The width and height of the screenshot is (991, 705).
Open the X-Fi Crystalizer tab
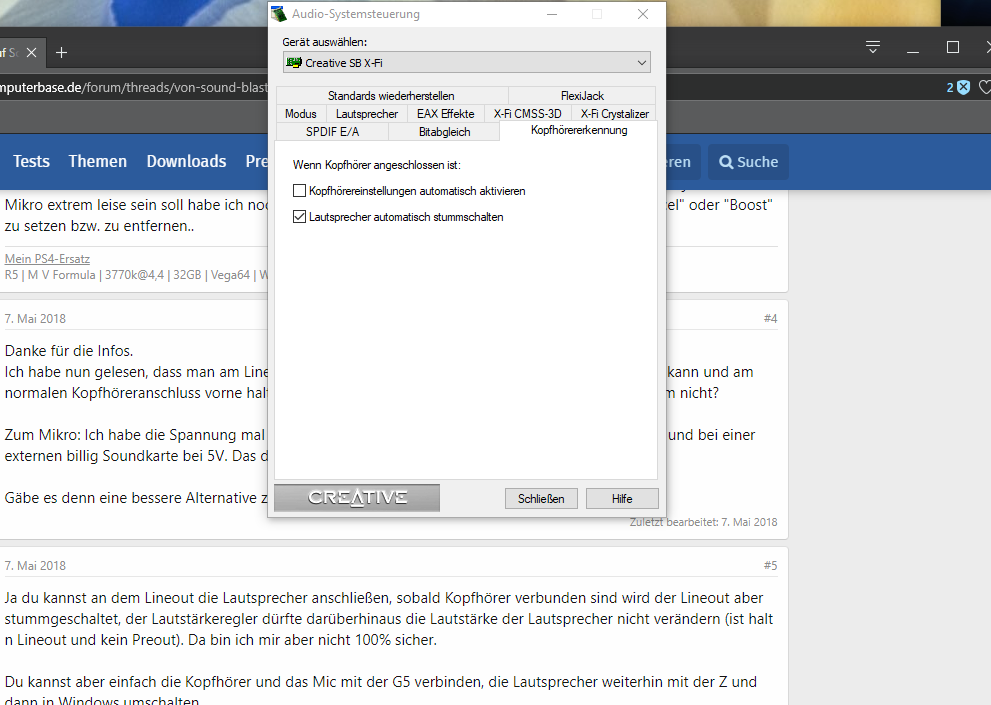pyautogui.click(x=614, y=114)
